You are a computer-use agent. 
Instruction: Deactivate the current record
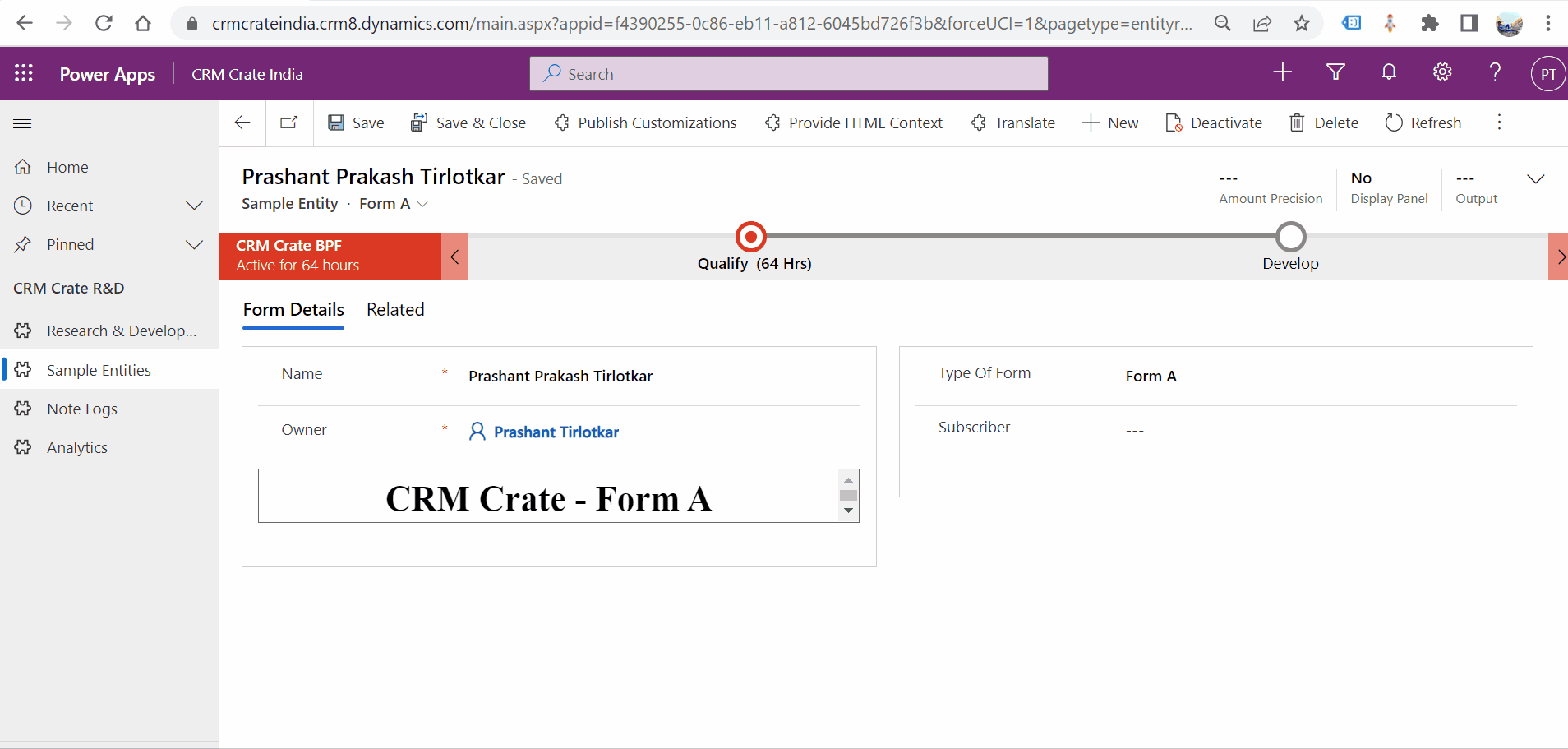(1214, 123)
